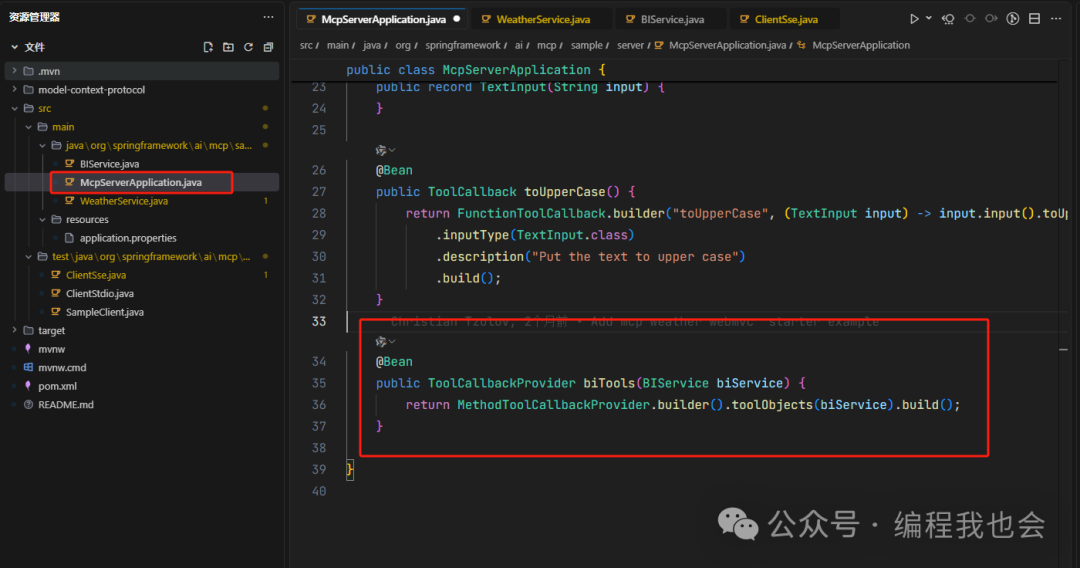Click the Run Java play button

pos(913,19)
